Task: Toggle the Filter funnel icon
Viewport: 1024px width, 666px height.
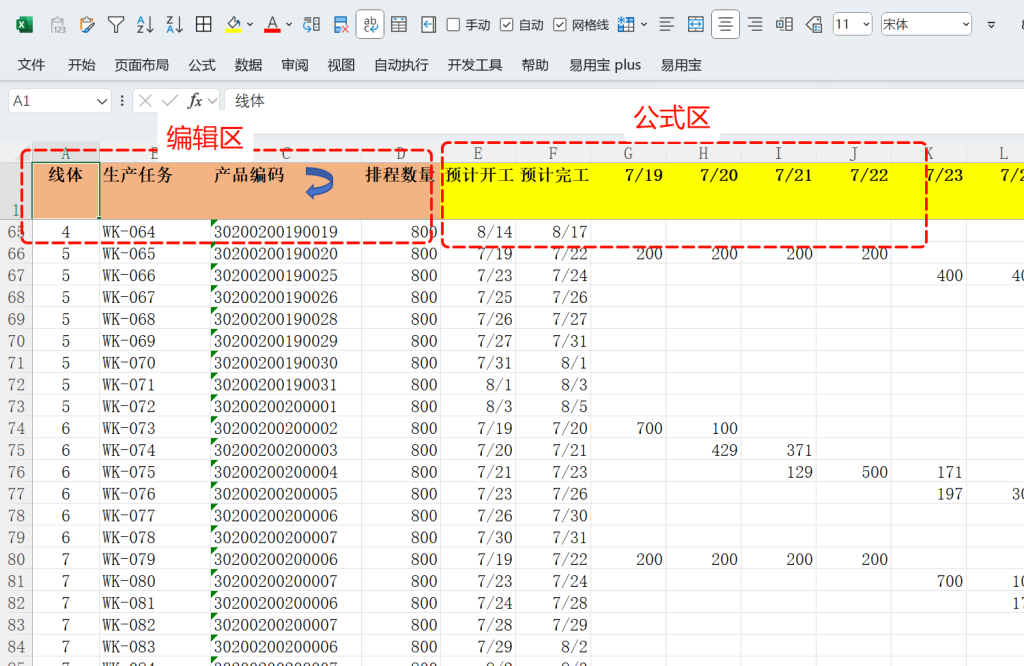Action: point(116,25)
